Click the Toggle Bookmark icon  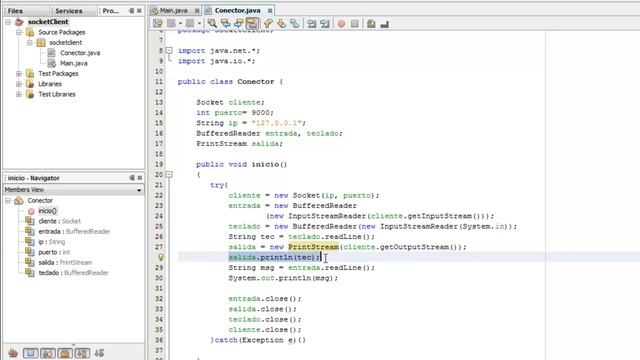295,24
